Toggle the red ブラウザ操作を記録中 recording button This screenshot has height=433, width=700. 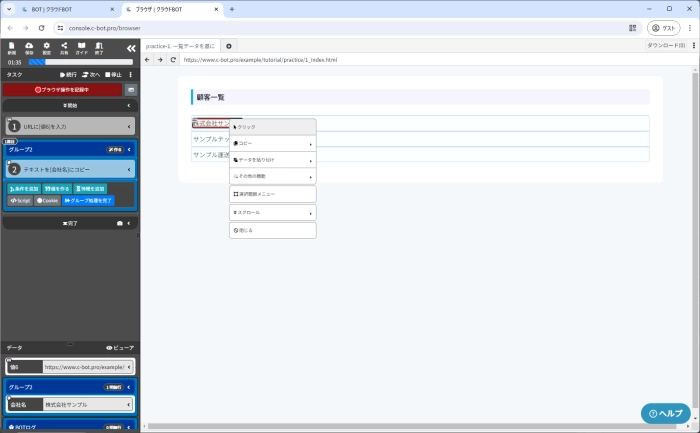point(63,90)
